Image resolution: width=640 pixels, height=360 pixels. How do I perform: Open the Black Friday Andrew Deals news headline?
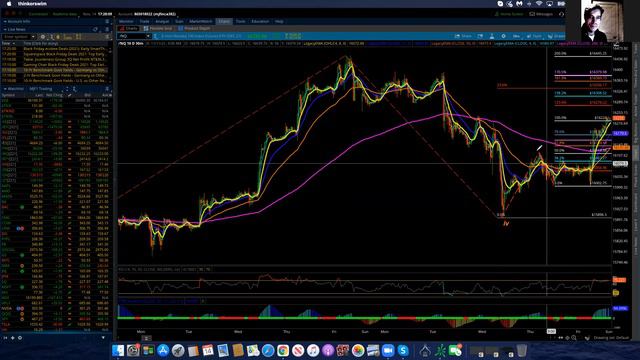(64, 49)
